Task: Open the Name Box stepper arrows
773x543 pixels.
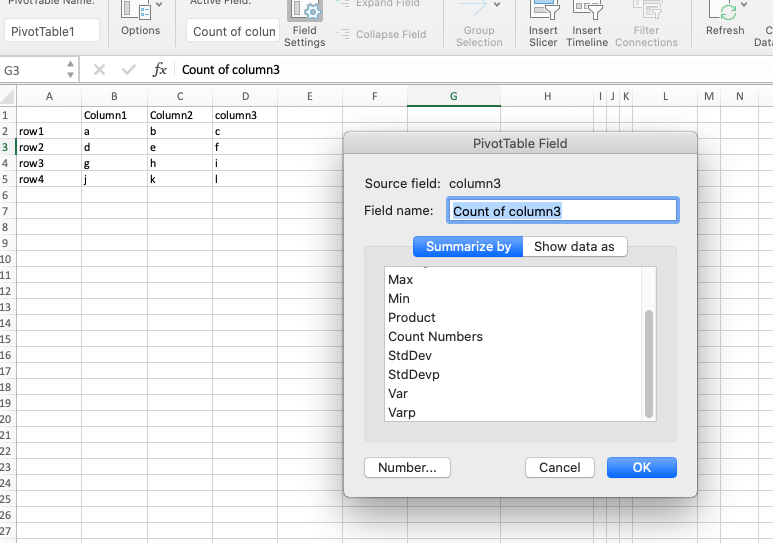Action: (x=70, y=70)
